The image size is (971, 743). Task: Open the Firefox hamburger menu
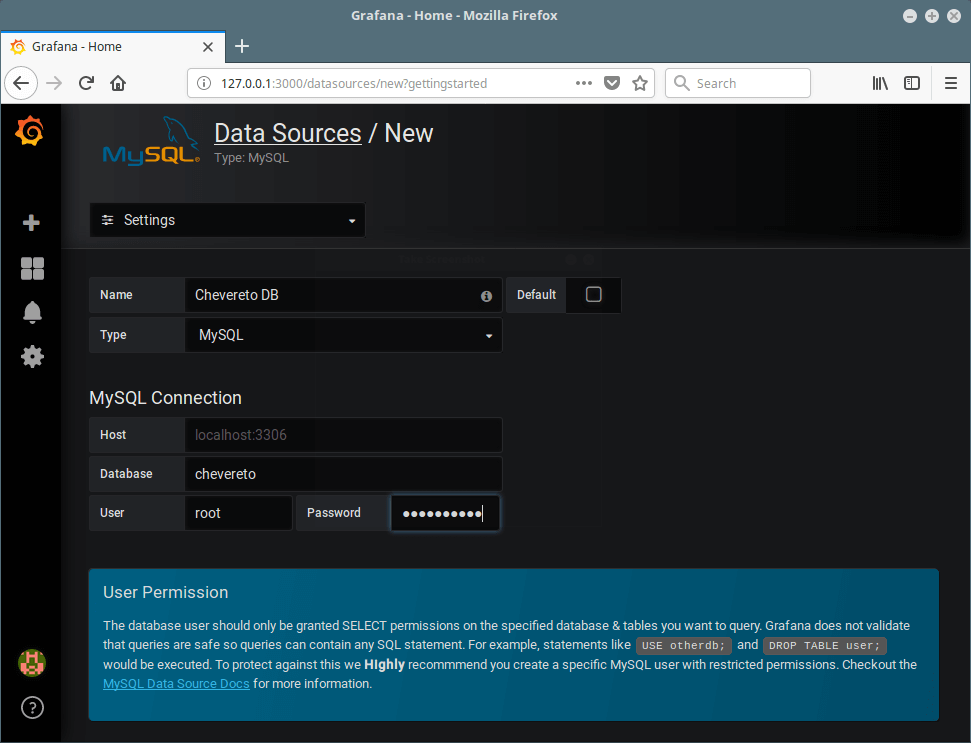[950, 83]
